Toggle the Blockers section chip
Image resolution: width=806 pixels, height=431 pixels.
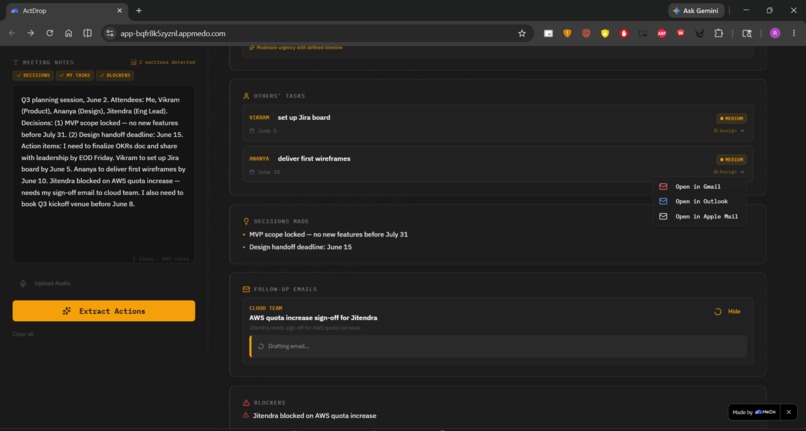coord(116,75)
